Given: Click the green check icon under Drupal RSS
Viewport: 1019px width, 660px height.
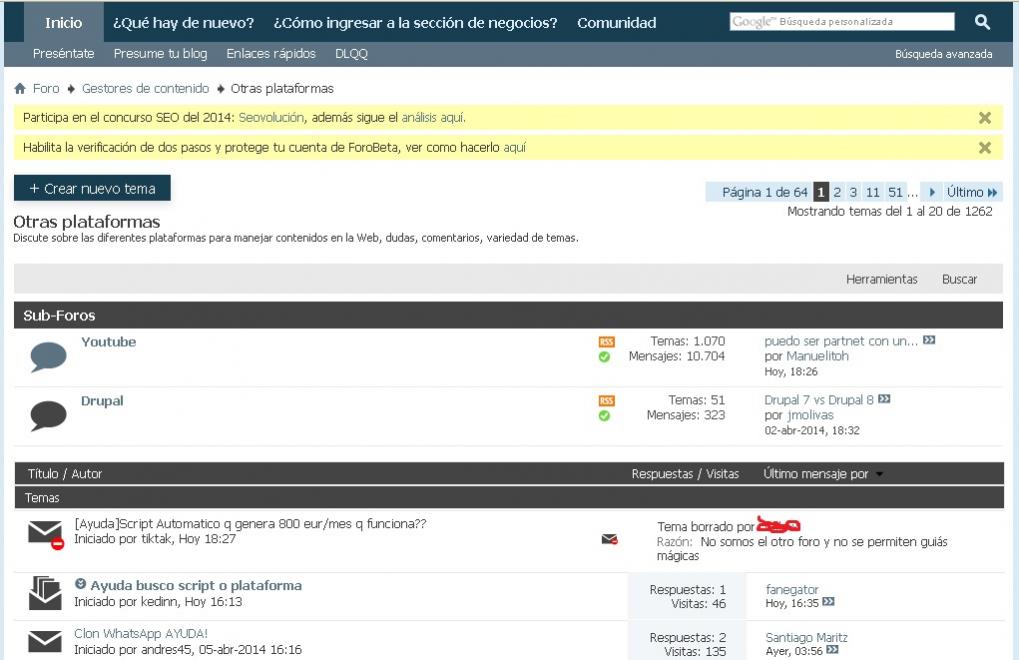Looking at the screenshot, I should pos(604,416).
